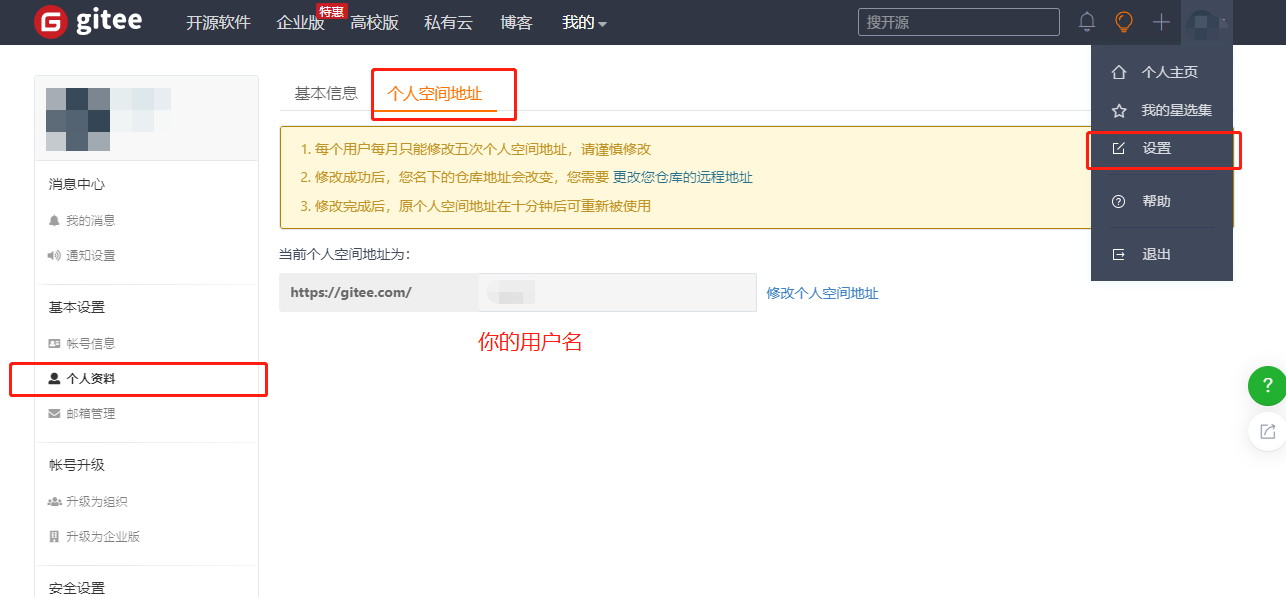Image resolution: width=1286 pixels, height=597 pixels.
Task: Click the blurred profile avatar in sidebar
Action: [78, 119]
